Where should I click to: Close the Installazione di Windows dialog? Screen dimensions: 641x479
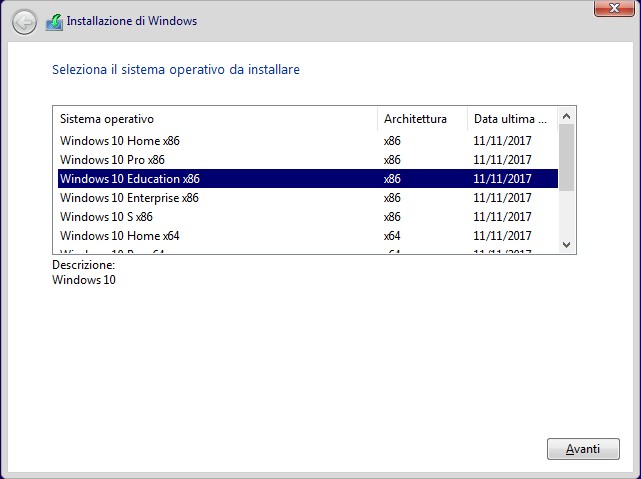(614, 8)
